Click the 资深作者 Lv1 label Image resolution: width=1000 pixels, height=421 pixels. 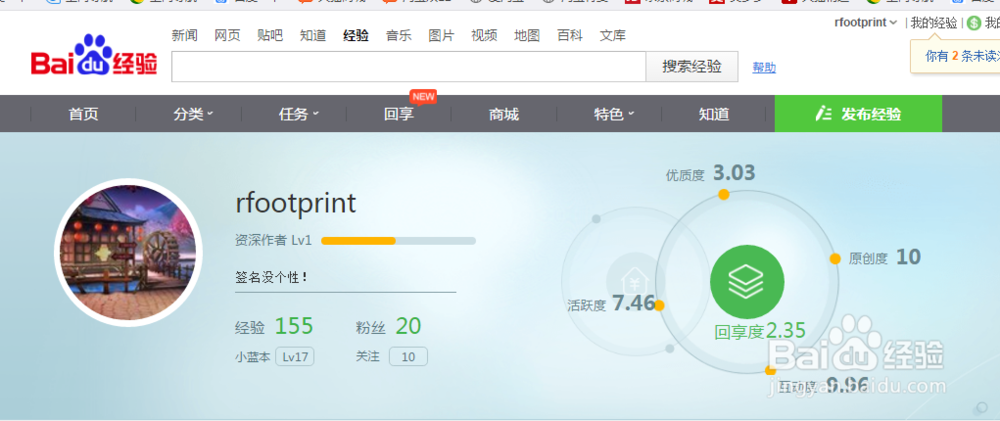click(273, 240)
